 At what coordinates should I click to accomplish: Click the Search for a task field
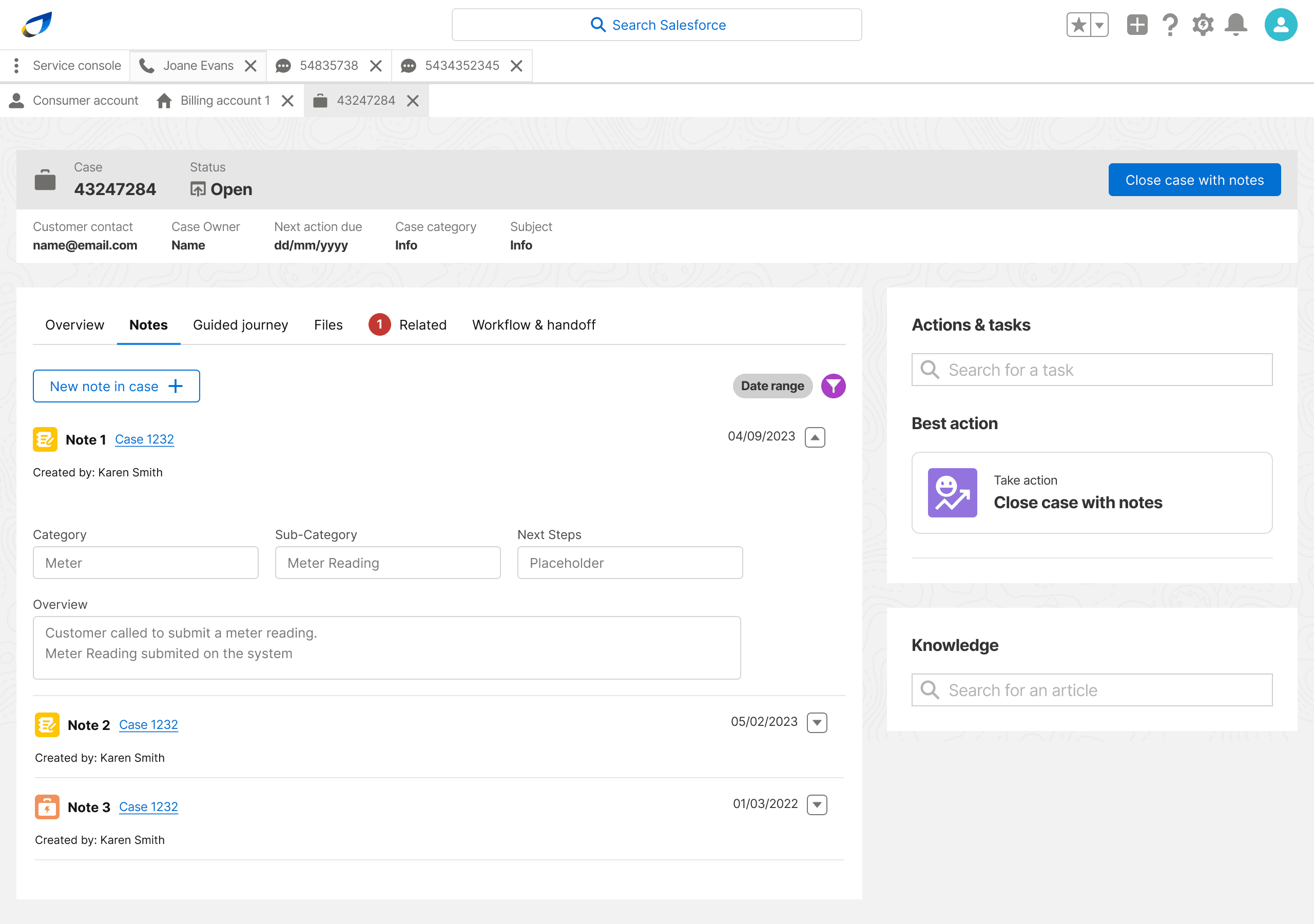(x=1091, y=370)
